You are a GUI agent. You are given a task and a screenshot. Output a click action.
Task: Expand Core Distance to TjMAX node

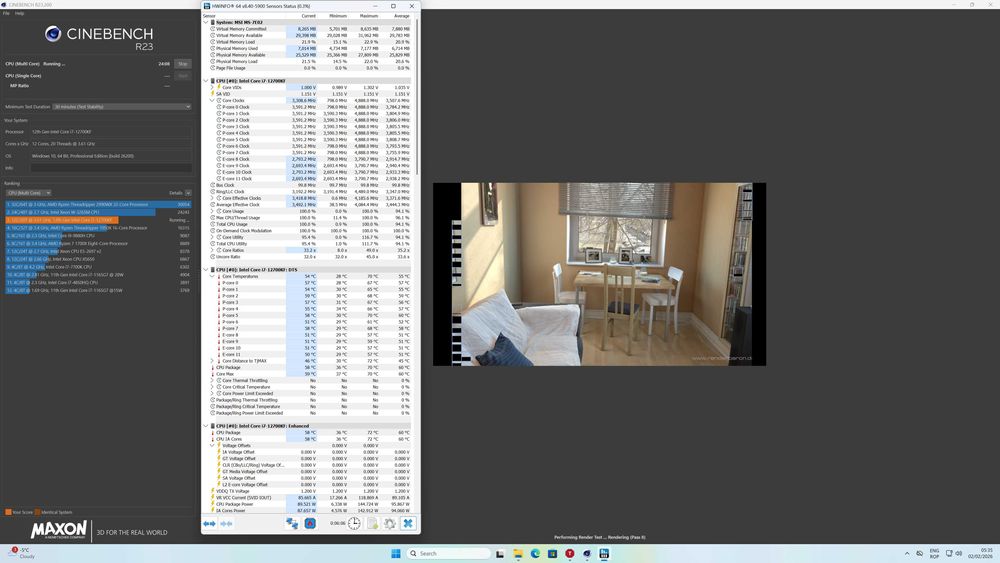click(x=212, y=361)
